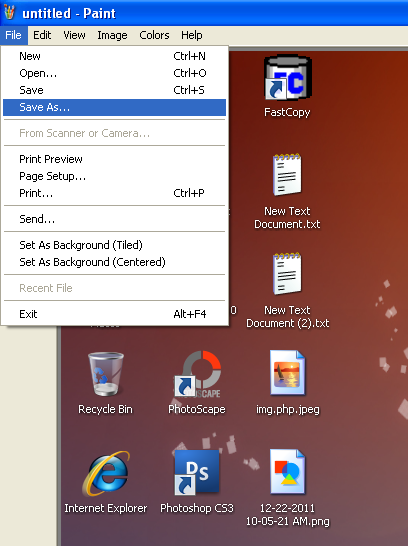Click the Internet Explorer label text
The image size is (408, 546).
tap(106, 508)
